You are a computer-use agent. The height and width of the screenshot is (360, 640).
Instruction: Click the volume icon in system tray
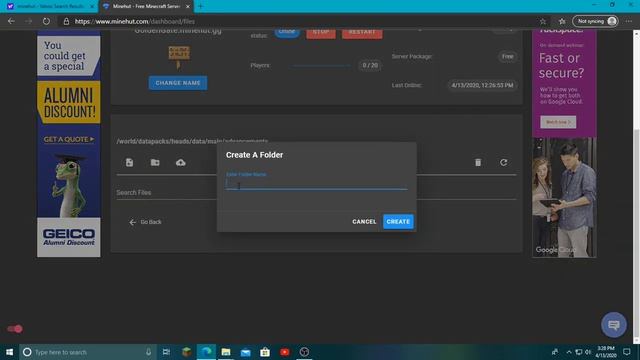[x=588, y=352]
